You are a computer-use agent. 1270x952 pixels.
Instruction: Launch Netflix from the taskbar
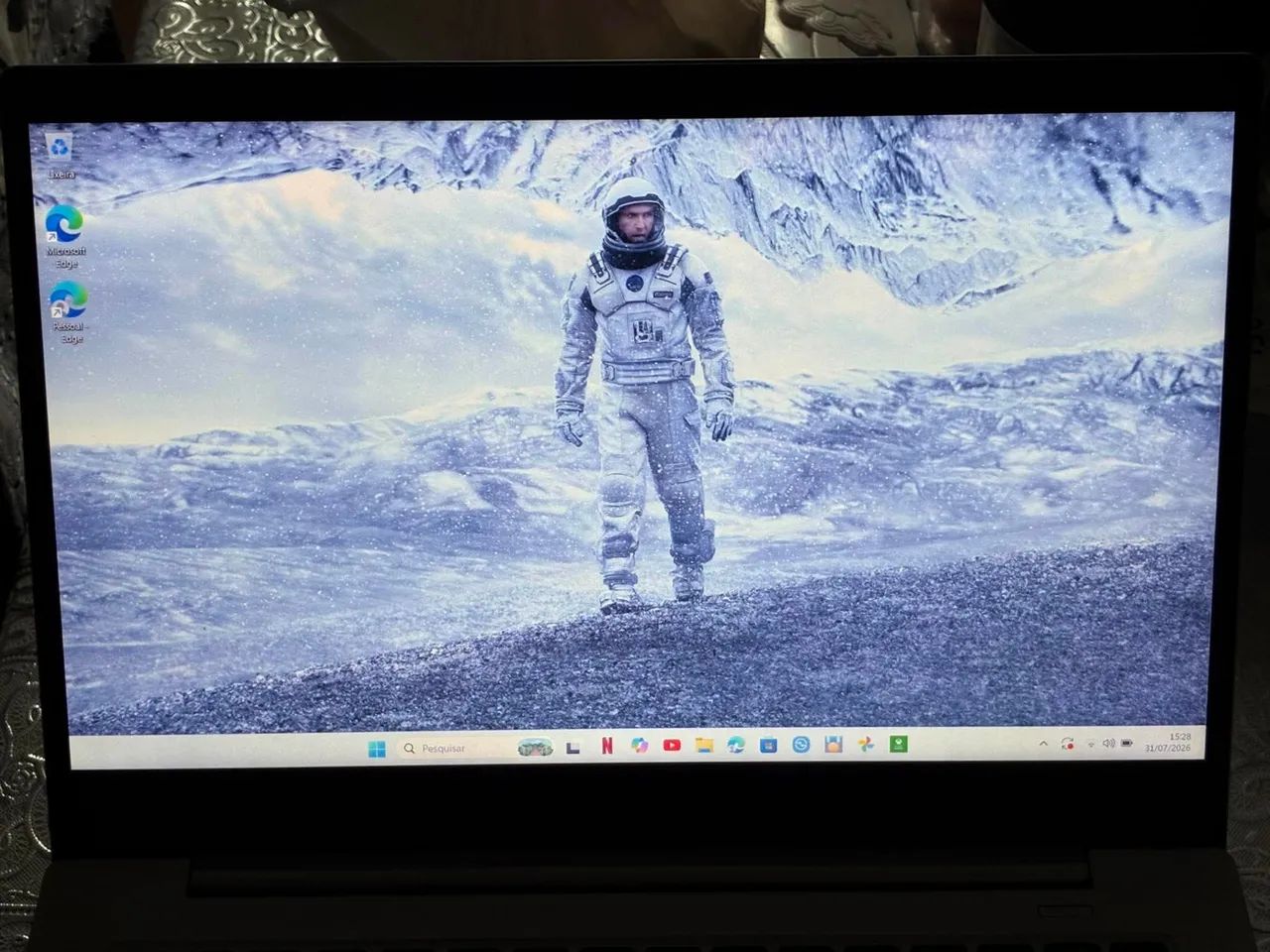pyautogui.click(x=606, y=746)
